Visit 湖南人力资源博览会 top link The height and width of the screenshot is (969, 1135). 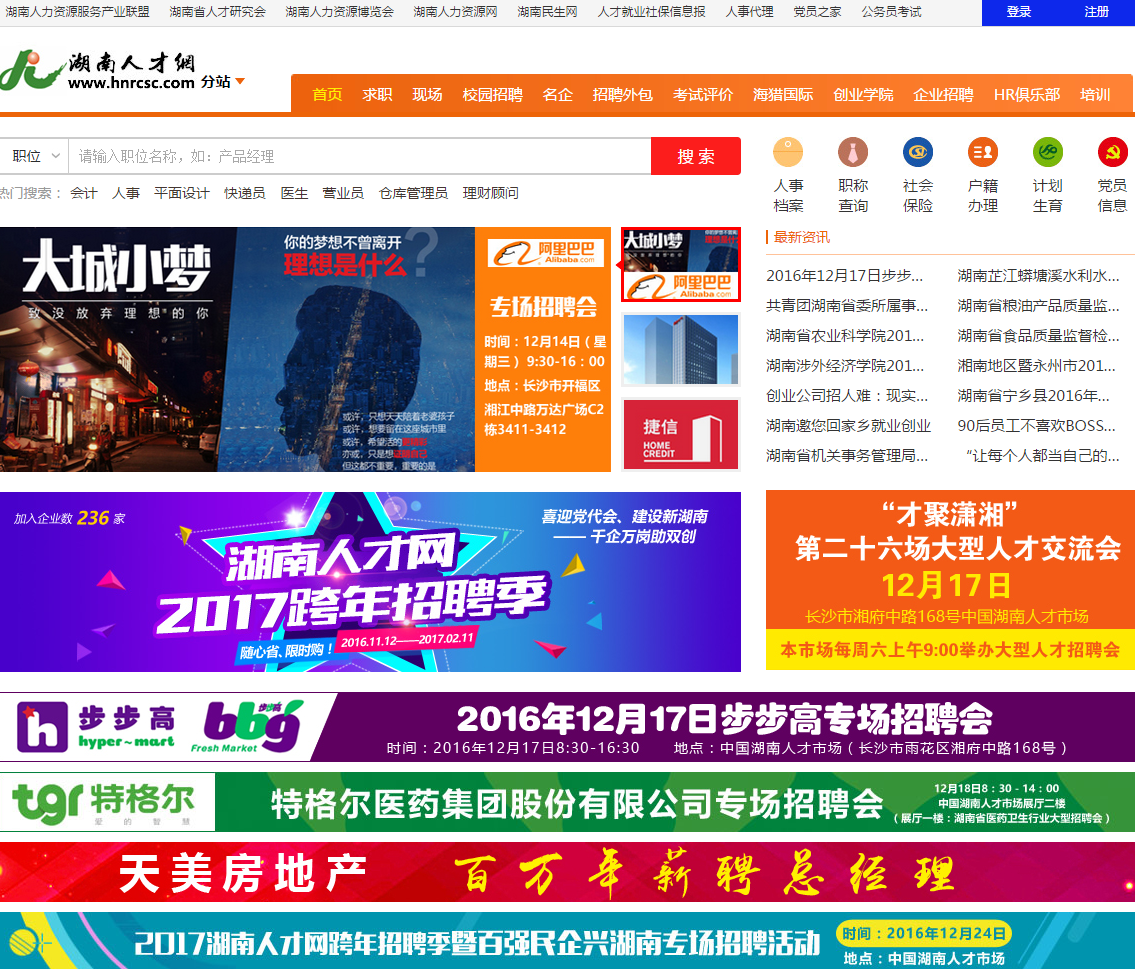[x=339, y=12]
